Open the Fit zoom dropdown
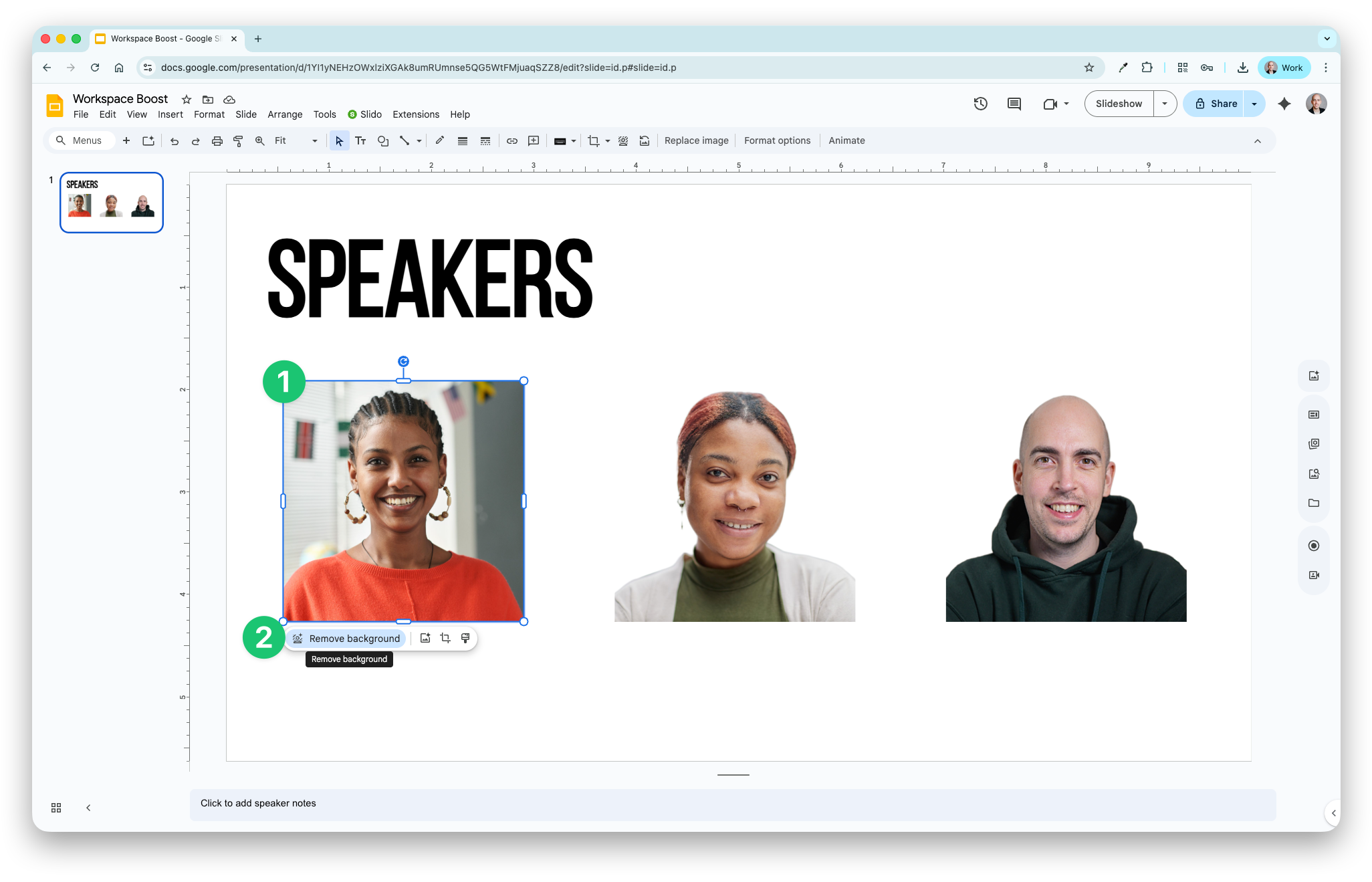The height and width of the screenshot is (882, 1372). pyautogui.click(x=296, y=140)
